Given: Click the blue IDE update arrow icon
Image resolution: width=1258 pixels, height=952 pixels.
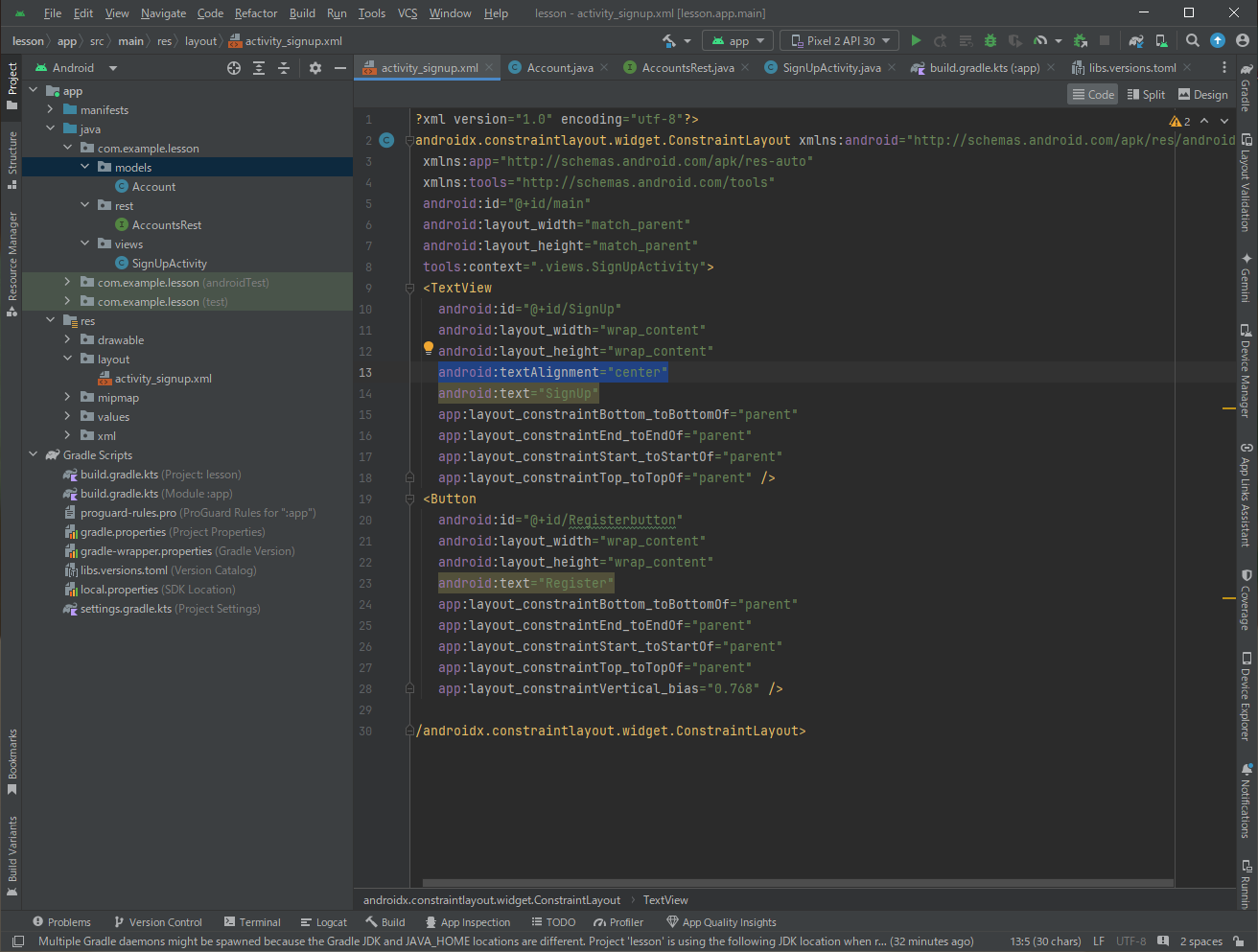Looking at the screenshot, I should [x=1218, y=40].
